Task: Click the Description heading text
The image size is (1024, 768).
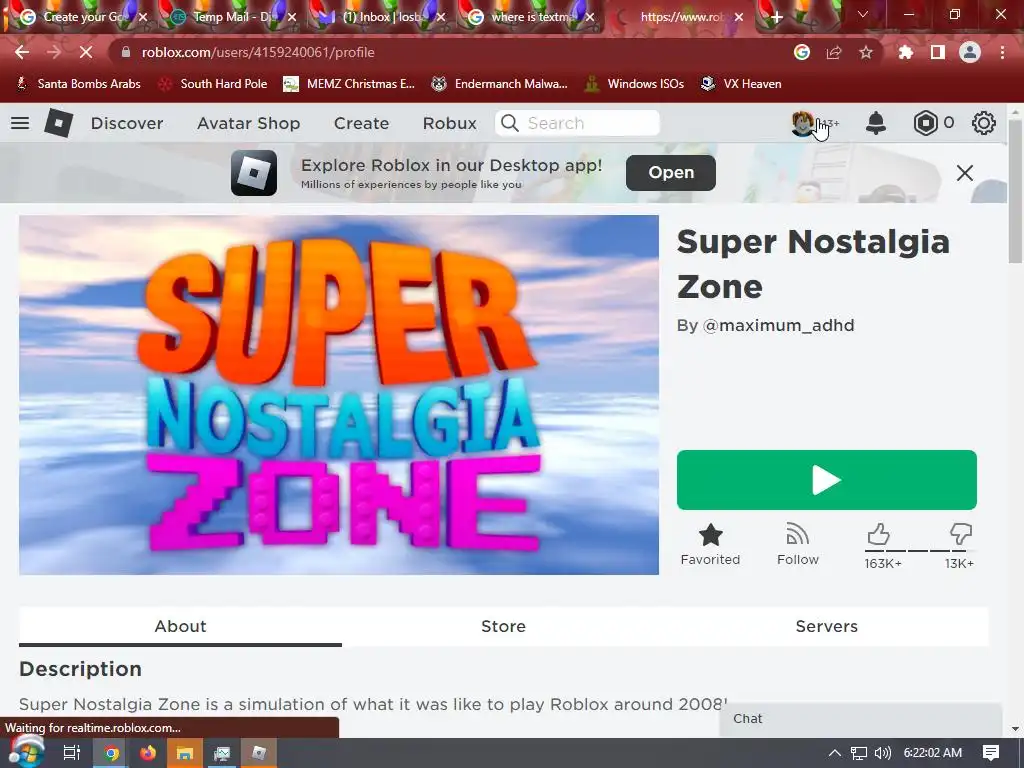Action: click(80, 669)
